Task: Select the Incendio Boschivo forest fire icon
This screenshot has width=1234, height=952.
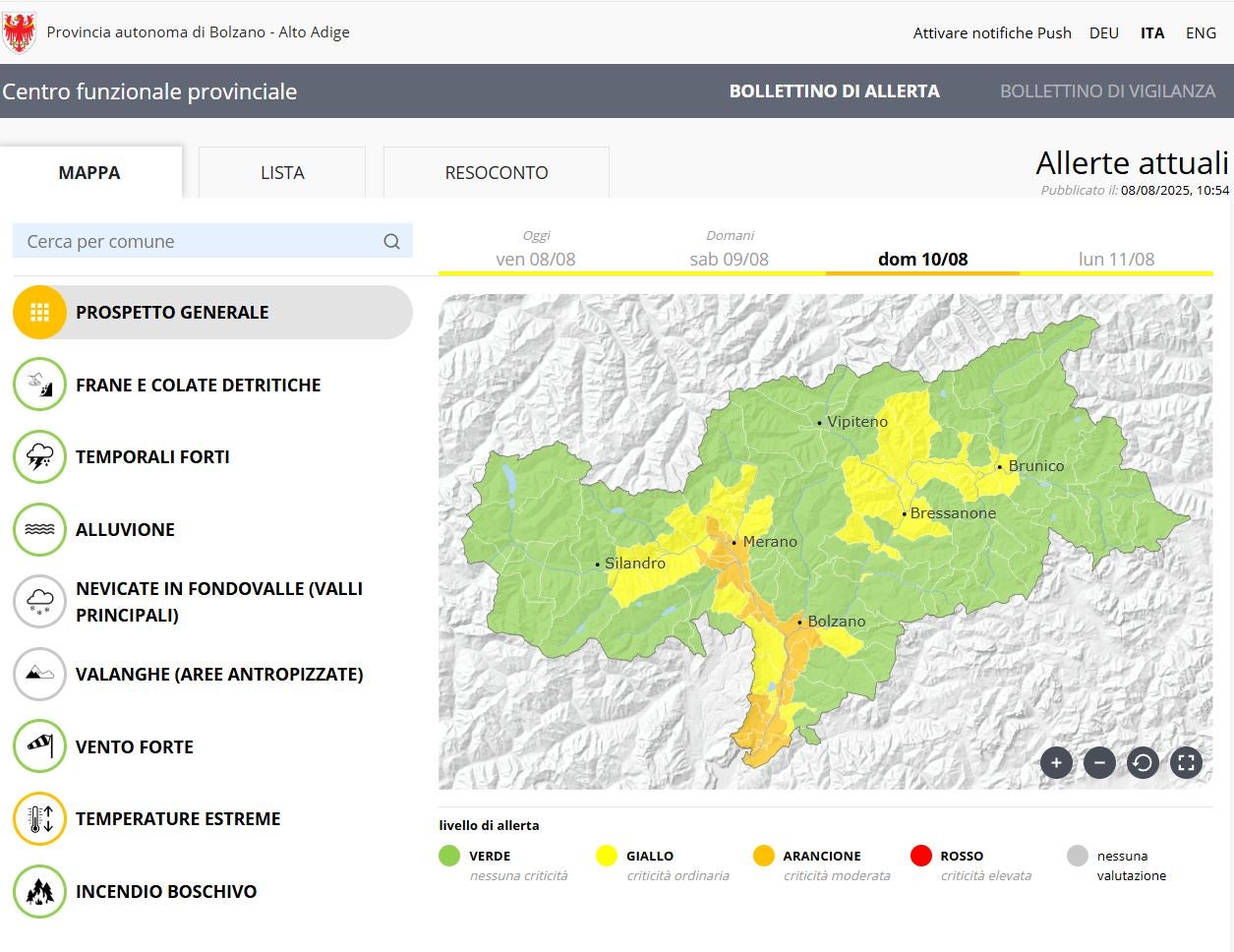Action: [39, 891]
